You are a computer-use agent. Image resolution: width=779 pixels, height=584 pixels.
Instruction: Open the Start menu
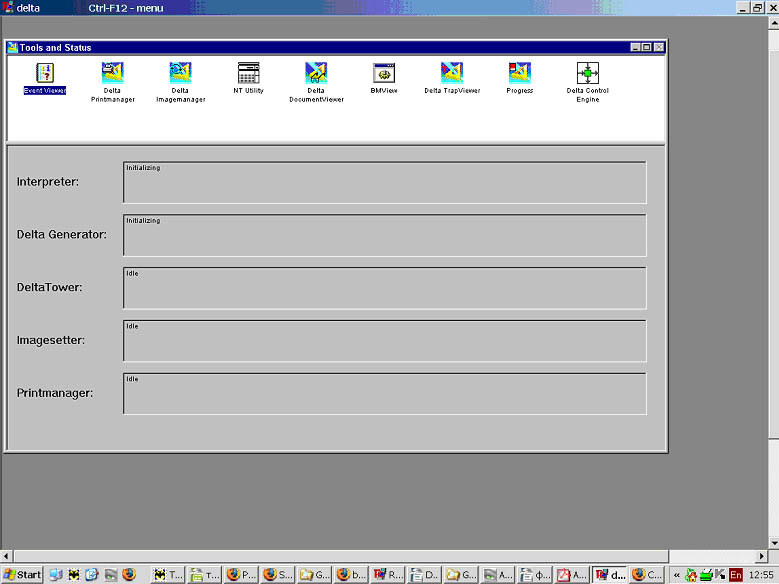pyautogui.click(x=22, y=575)
